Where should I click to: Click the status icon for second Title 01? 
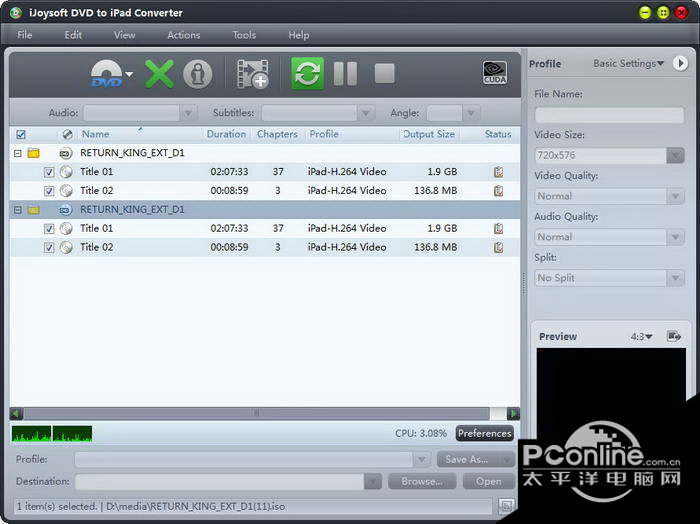point(499,229)
